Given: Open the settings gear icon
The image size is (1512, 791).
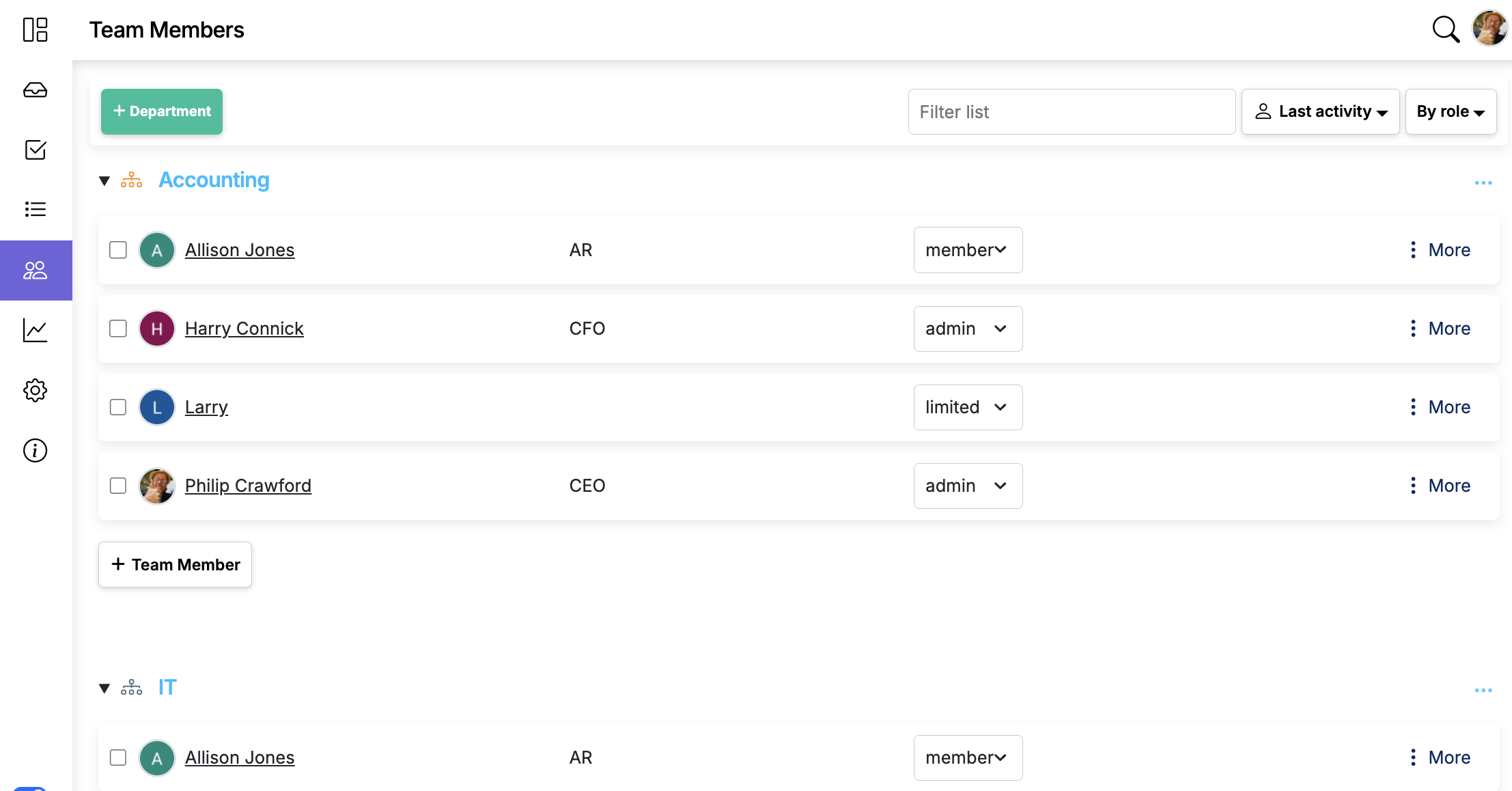Looking at the screenshot, I should click(x=35, y=390).
